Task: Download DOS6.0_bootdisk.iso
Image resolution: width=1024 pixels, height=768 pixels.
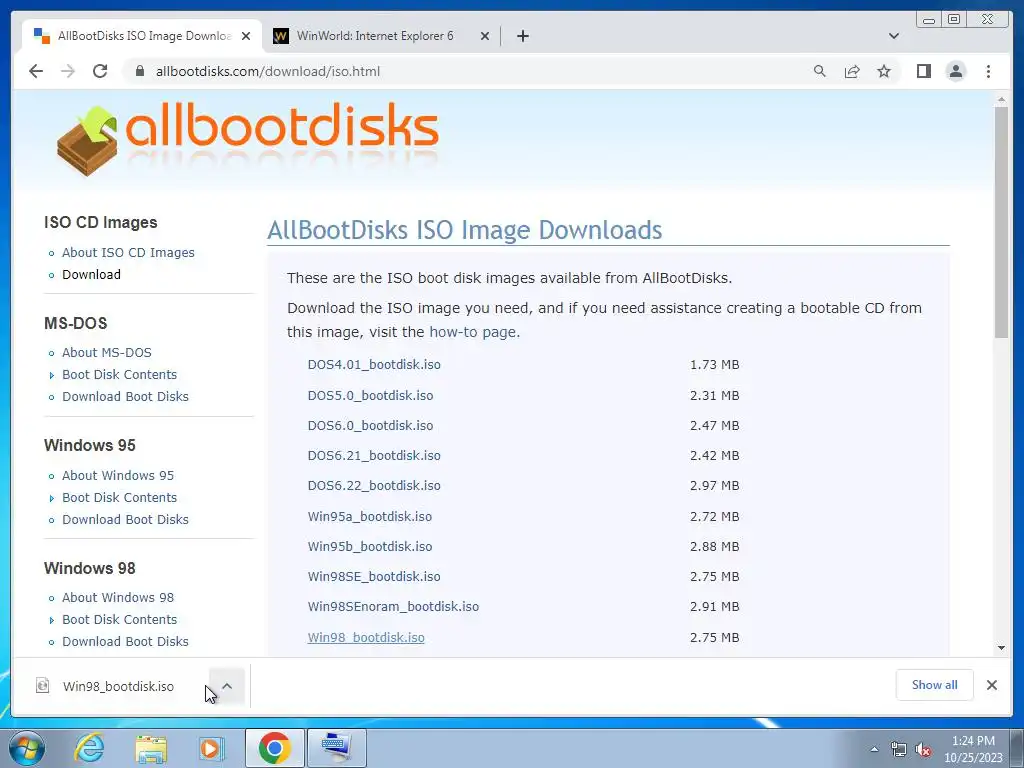Action: (370, 425)
